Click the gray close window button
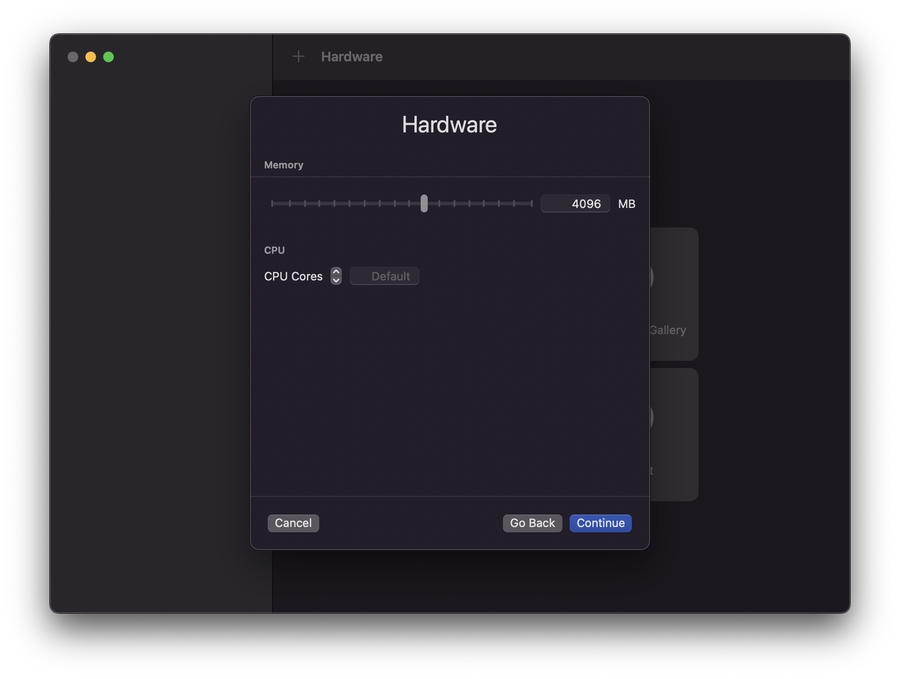 pyautogui.click(x=73, y=57)
